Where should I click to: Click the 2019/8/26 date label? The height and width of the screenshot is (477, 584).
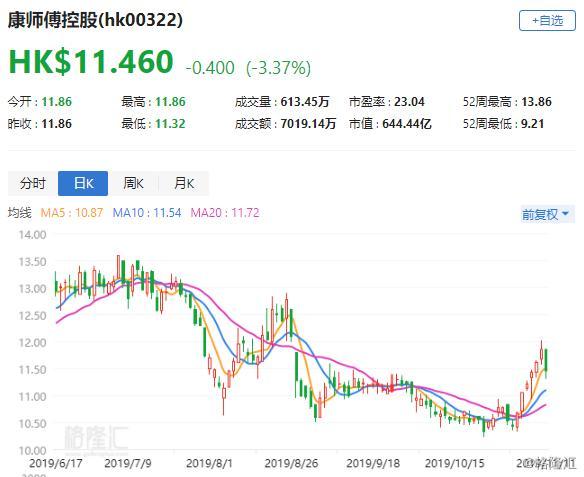point(291,464)
